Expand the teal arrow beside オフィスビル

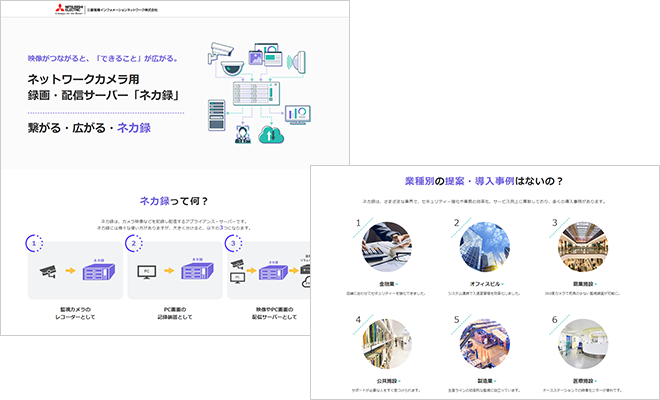coord(503,285)
